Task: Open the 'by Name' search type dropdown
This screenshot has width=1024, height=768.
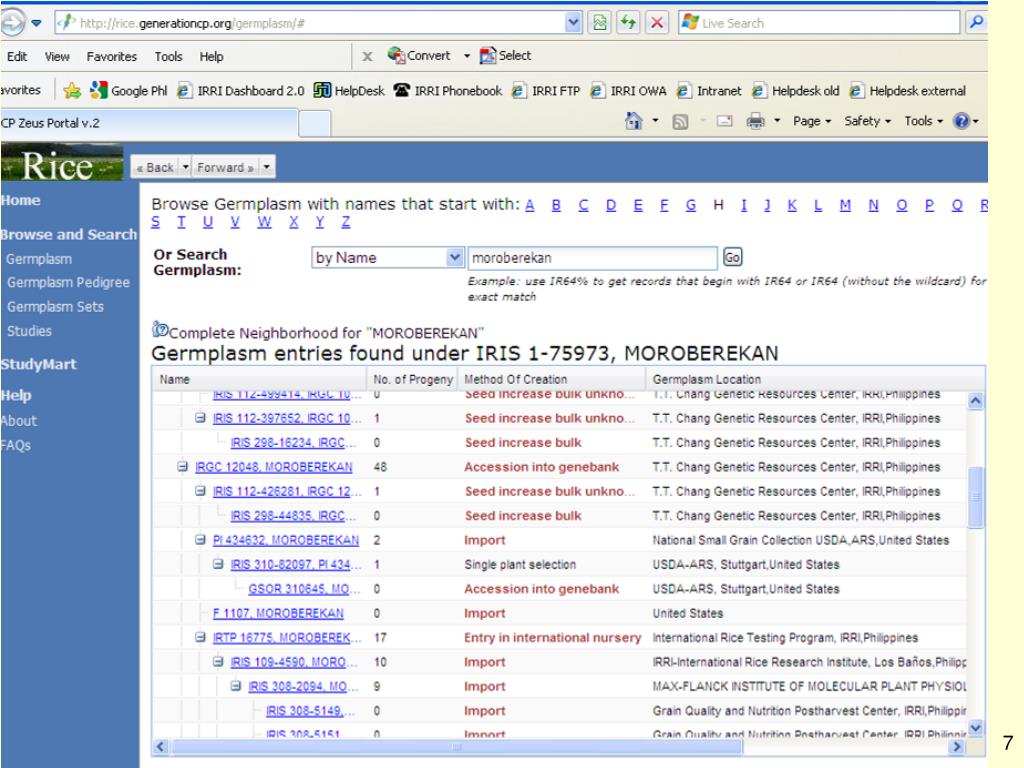Action: coord(457,257)
